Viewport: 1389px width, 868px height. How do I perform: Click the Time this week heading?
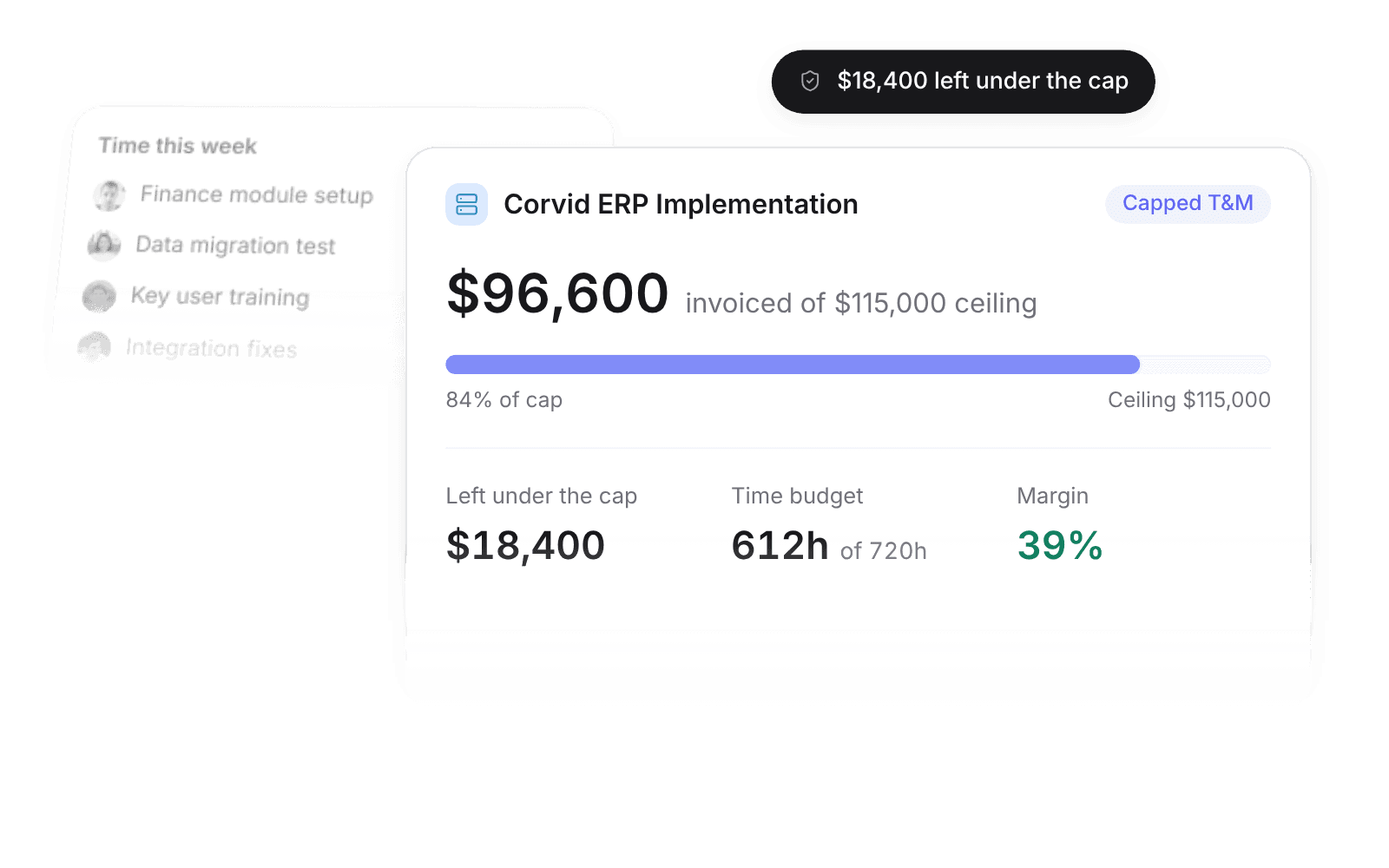[x=178, y=146]
